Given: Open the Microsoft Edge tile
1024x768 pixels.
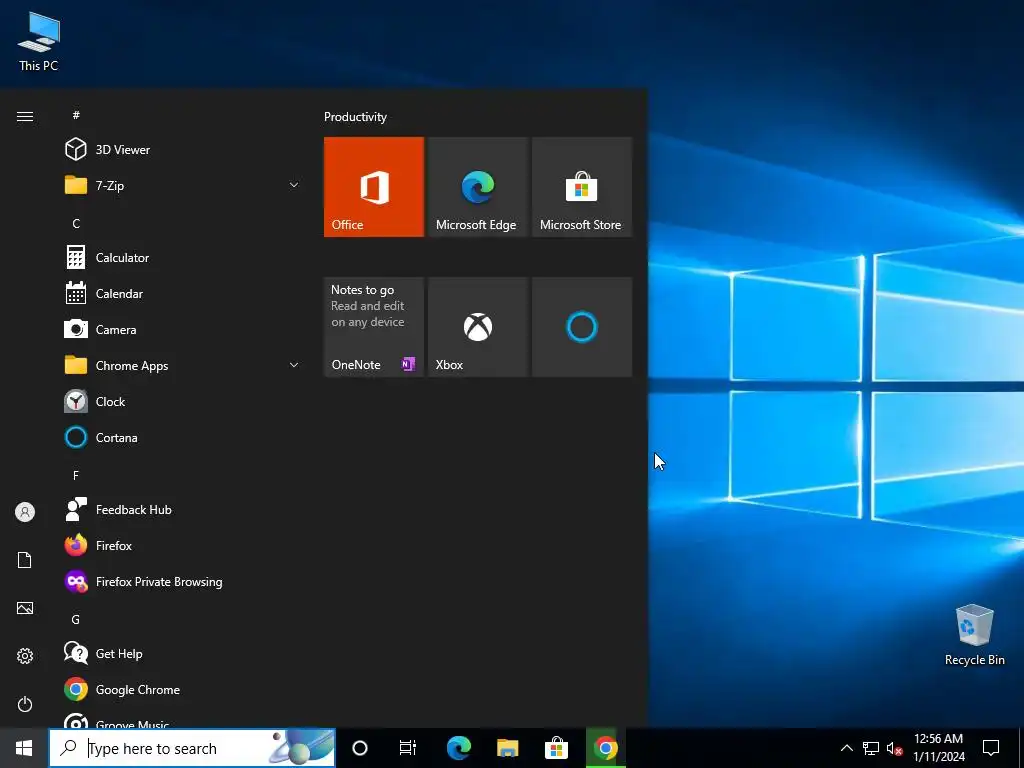Looking at the screenshot, I should point(478,187).
